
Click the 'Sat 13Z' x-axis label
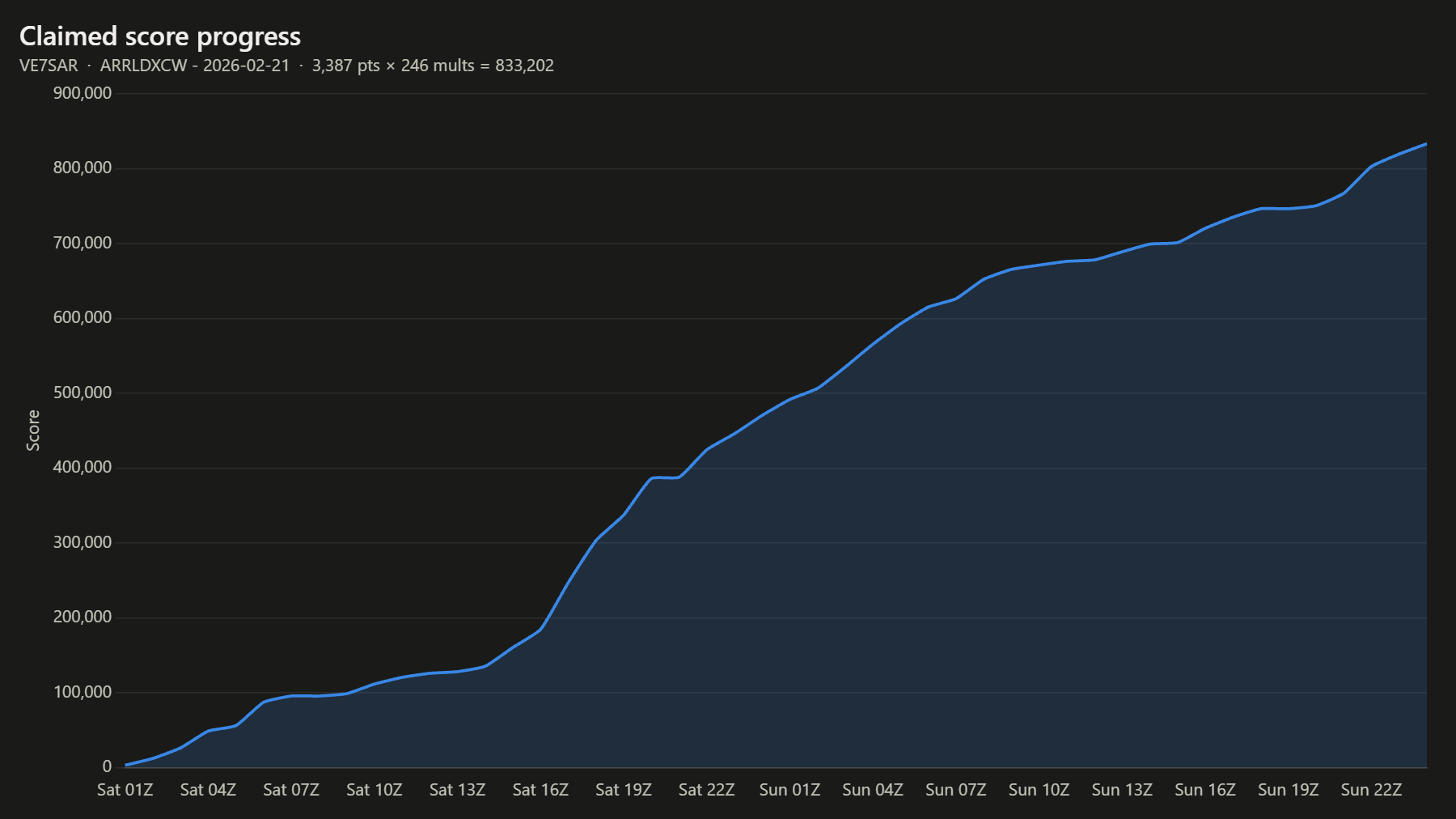pos(457,790)
